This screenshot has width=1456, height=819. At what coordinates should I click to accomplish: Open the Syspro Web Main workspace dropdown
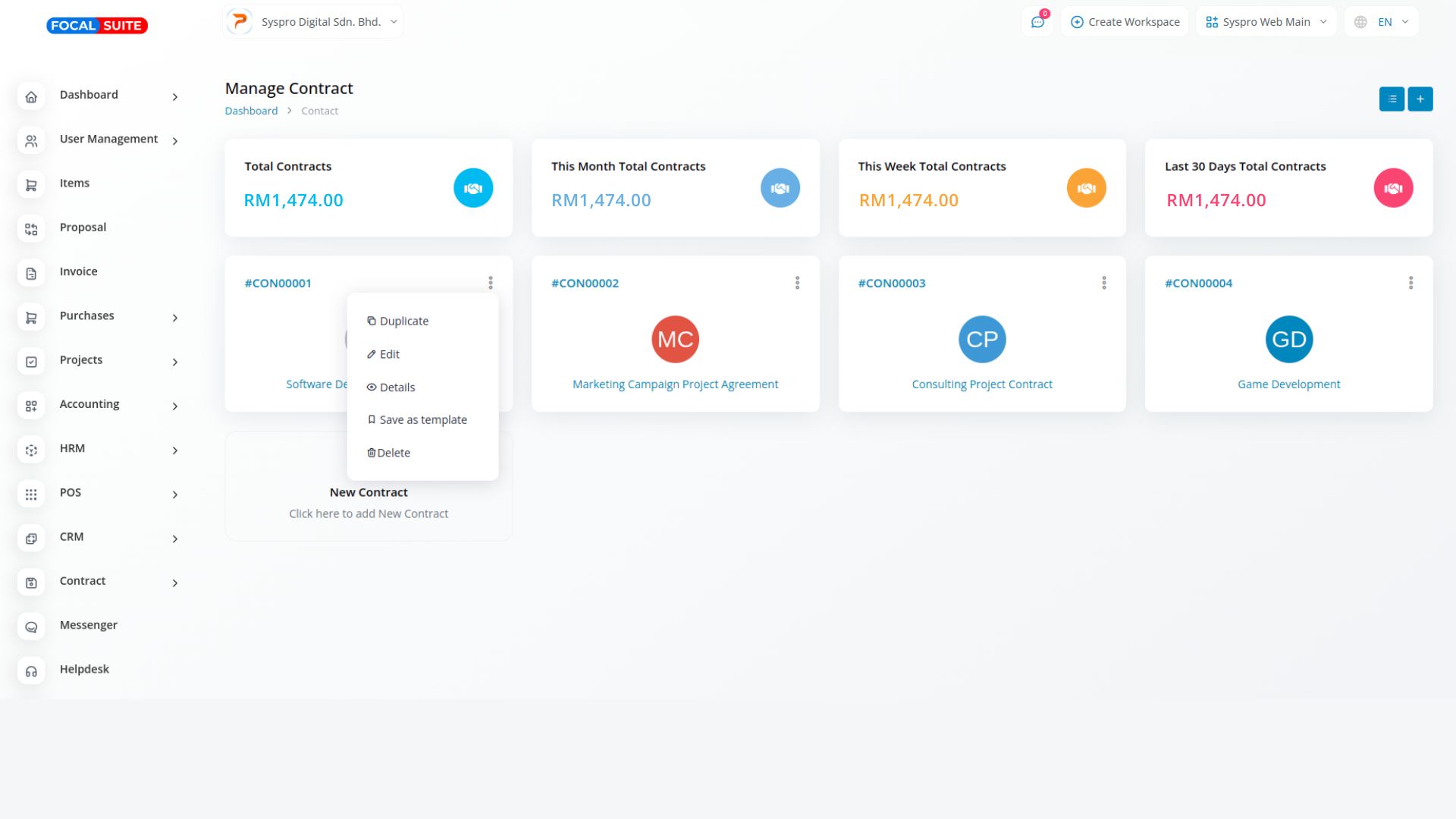coord(1266,22)
